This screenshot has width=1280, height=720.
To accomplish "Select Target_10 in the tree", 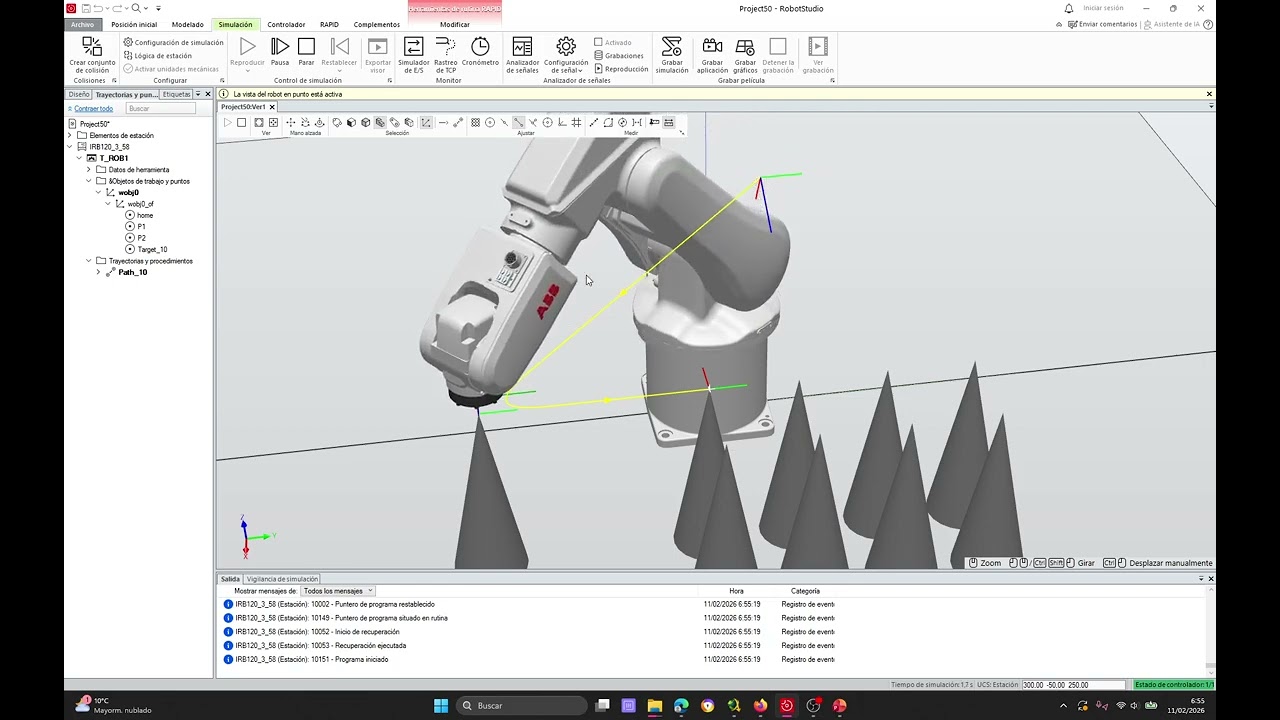I will (x=152, y=249).
